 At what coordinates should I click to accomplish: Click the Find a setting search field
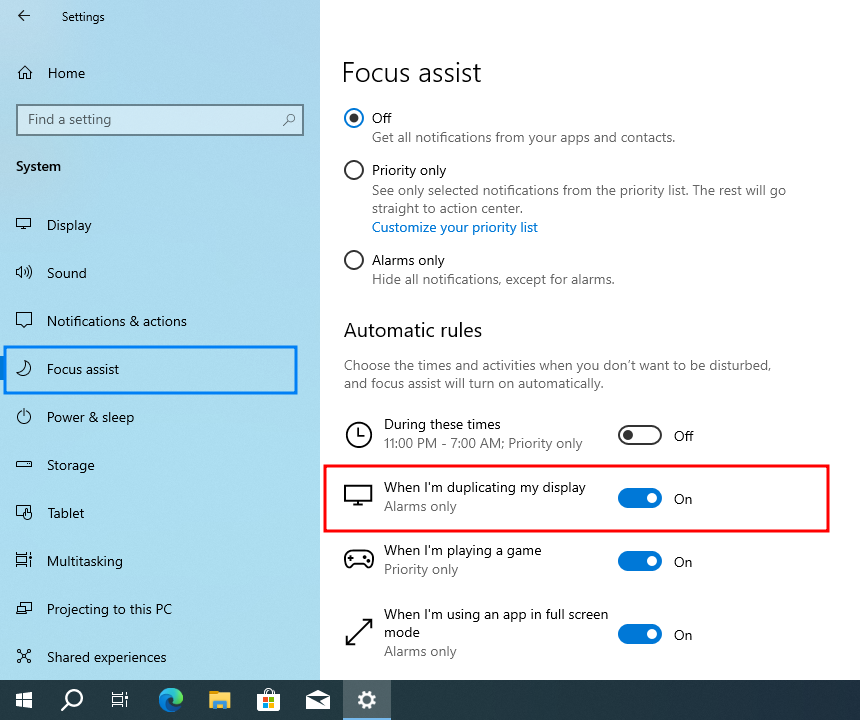tap(160, 120)
